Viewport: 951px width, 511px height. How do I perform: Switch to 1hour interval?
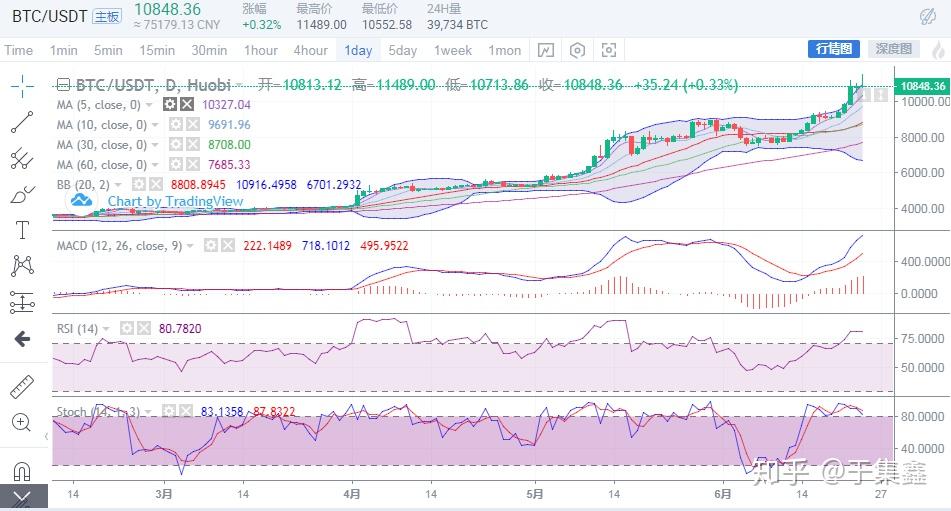(261, 50)
